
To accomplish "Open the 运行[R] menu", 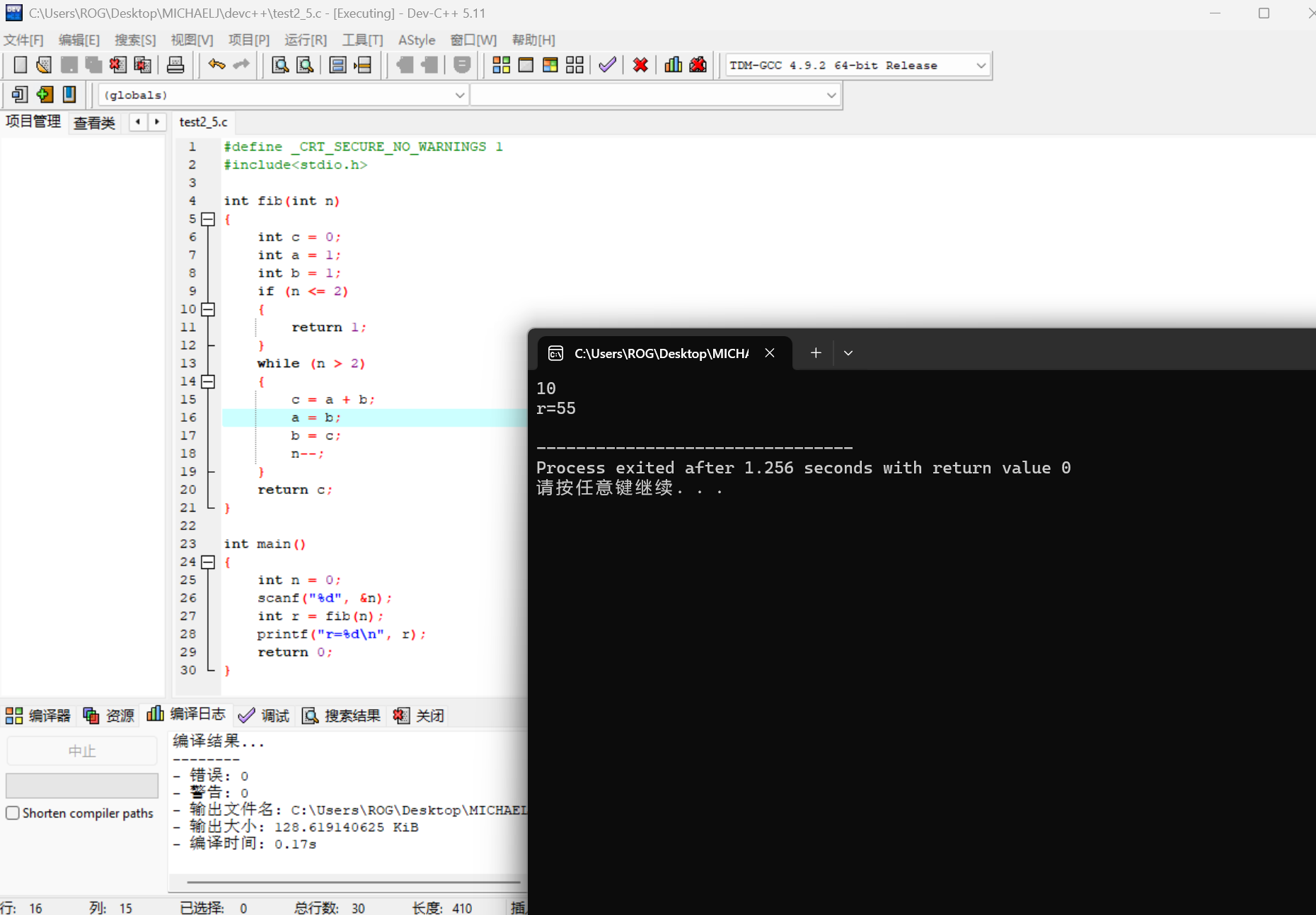I will coord(306,40).
